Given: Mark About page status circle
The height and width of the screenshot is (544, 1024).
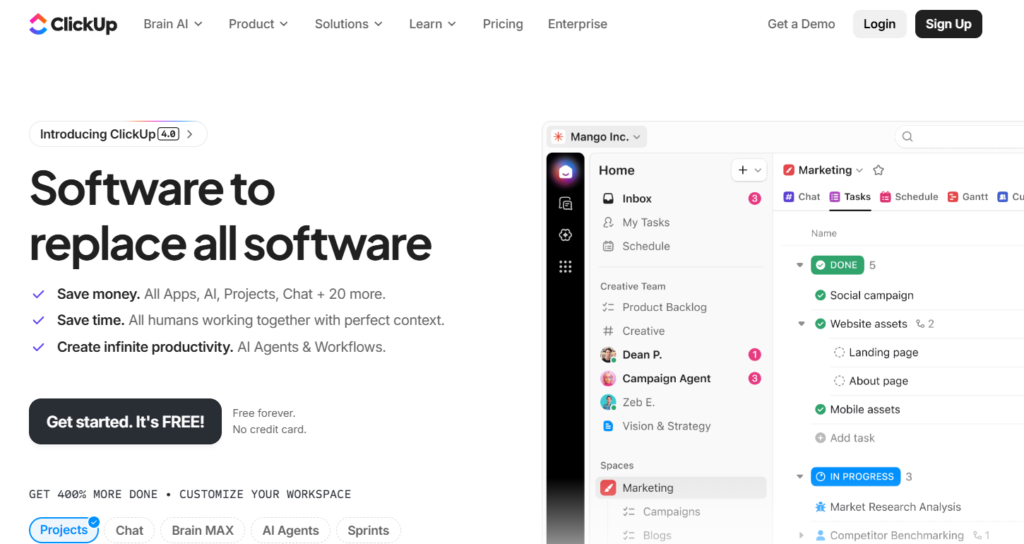Looking at the screenshot, I should [839, 381].
